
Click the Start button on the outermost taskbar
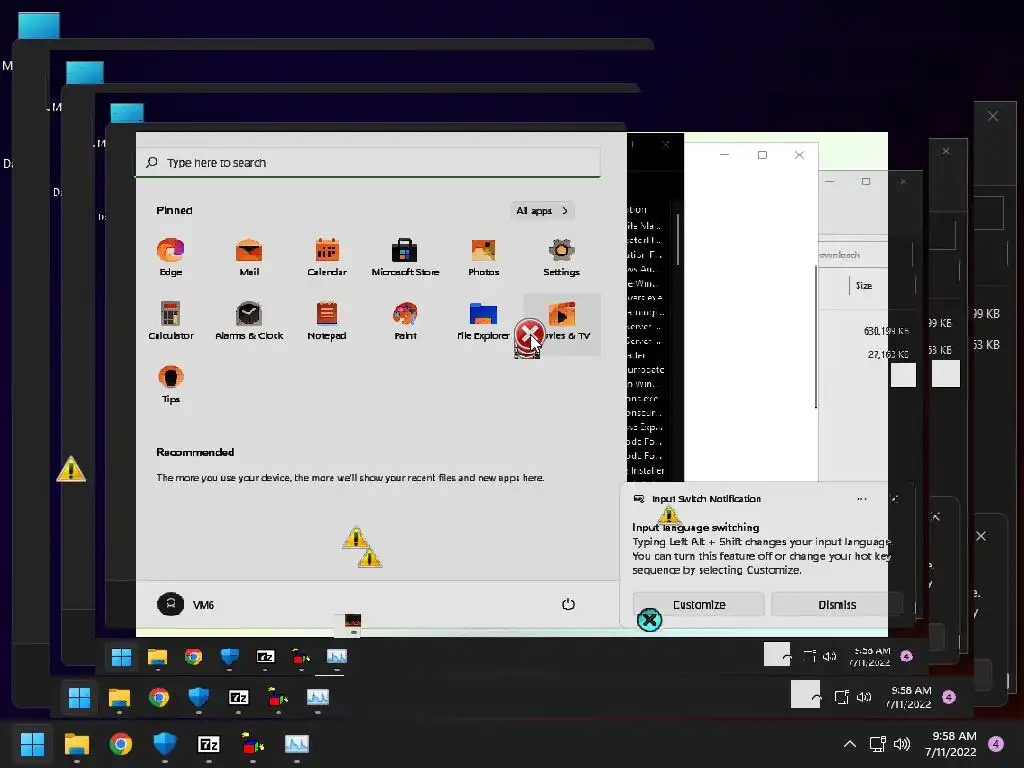(32, 744)
